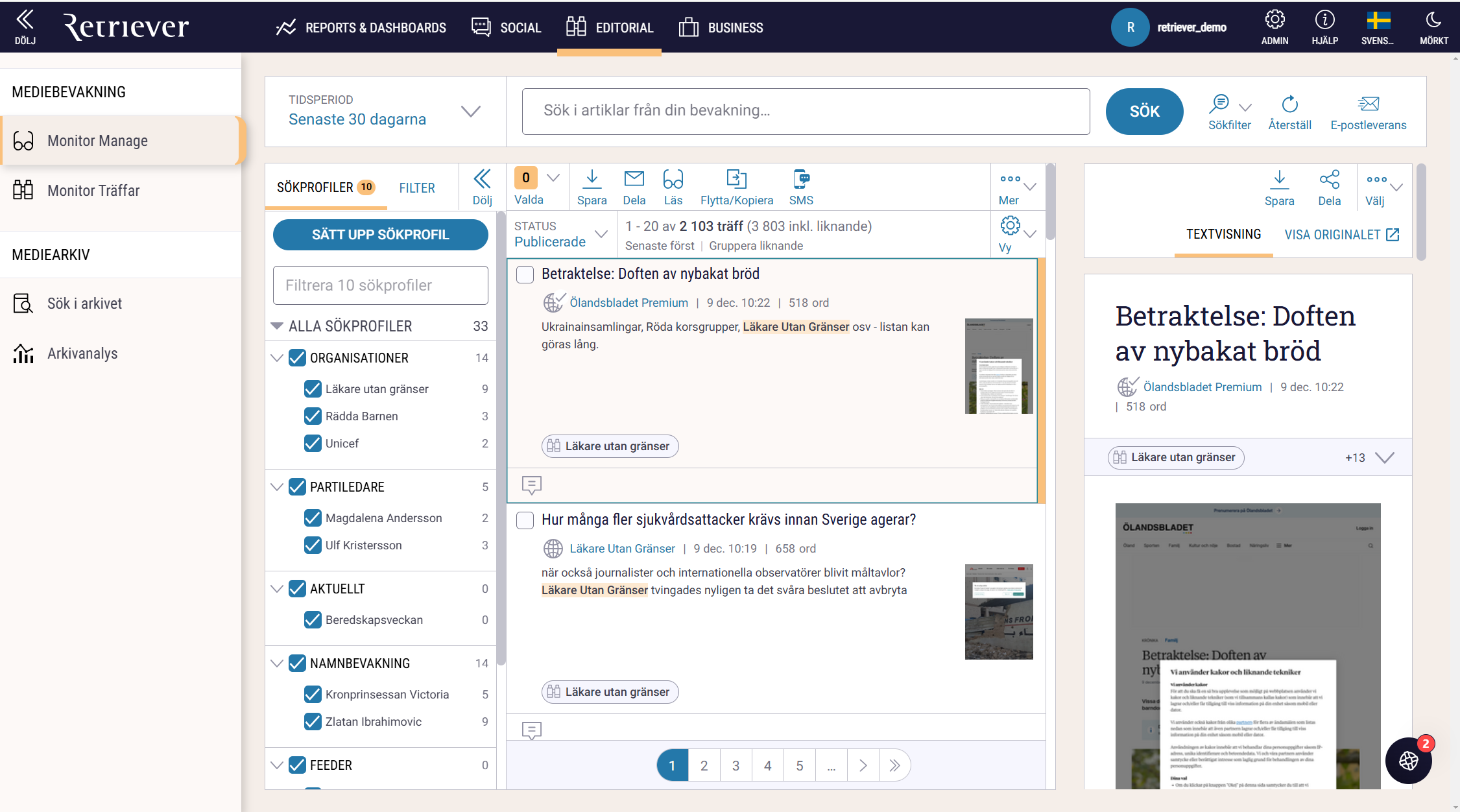Open the Ölandsbladet Premium source link in list

(x=628, y=303)
